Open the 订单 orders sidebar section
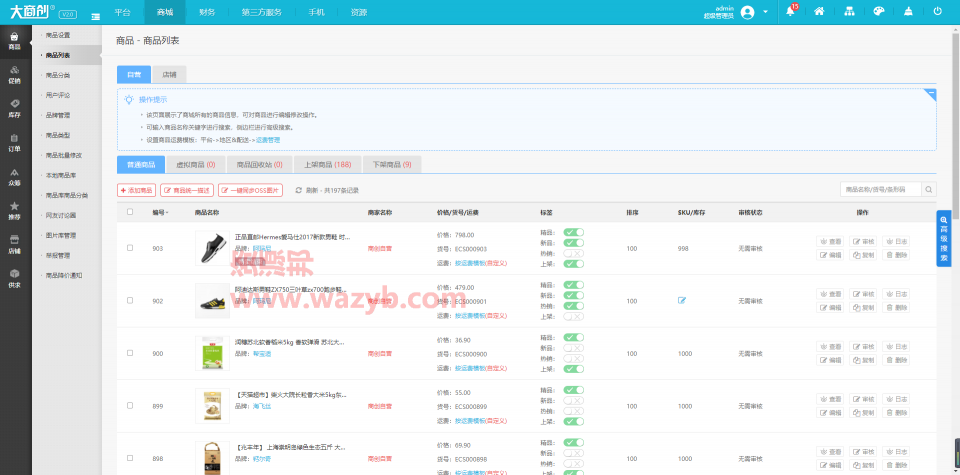The image size is (960, 475). coord(14,143)
